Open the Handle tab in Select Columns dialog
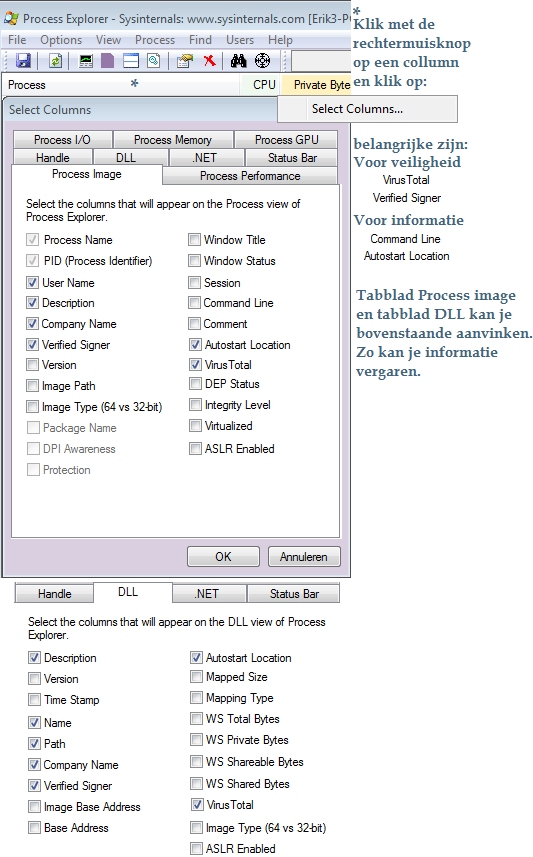 [x=52, y=157]
